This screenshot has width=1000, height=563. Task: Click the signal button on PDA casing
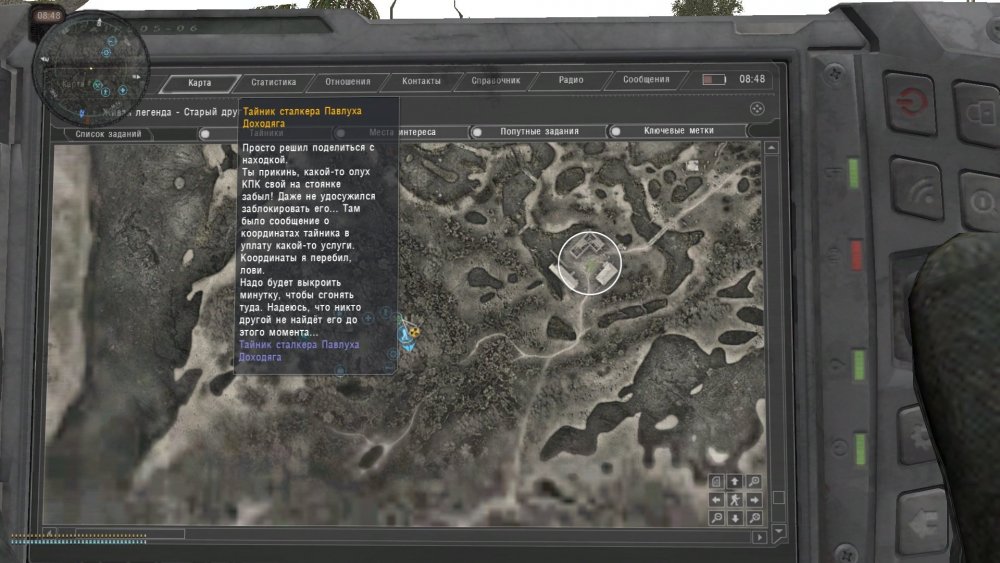pos(917,189)
